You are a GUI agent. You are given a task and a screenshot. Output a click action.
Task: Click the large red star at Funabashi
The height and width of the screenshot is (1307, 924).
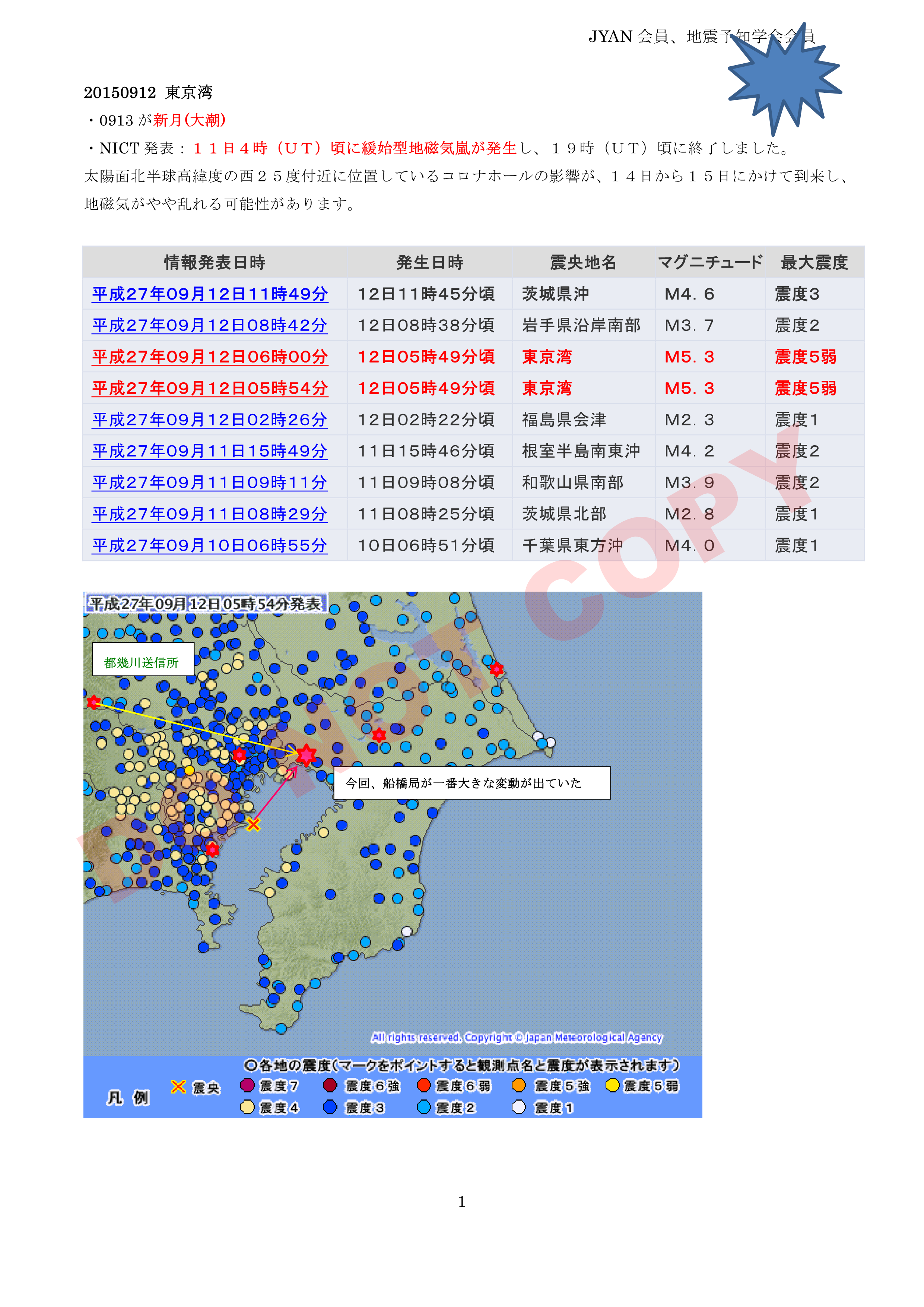306,755
